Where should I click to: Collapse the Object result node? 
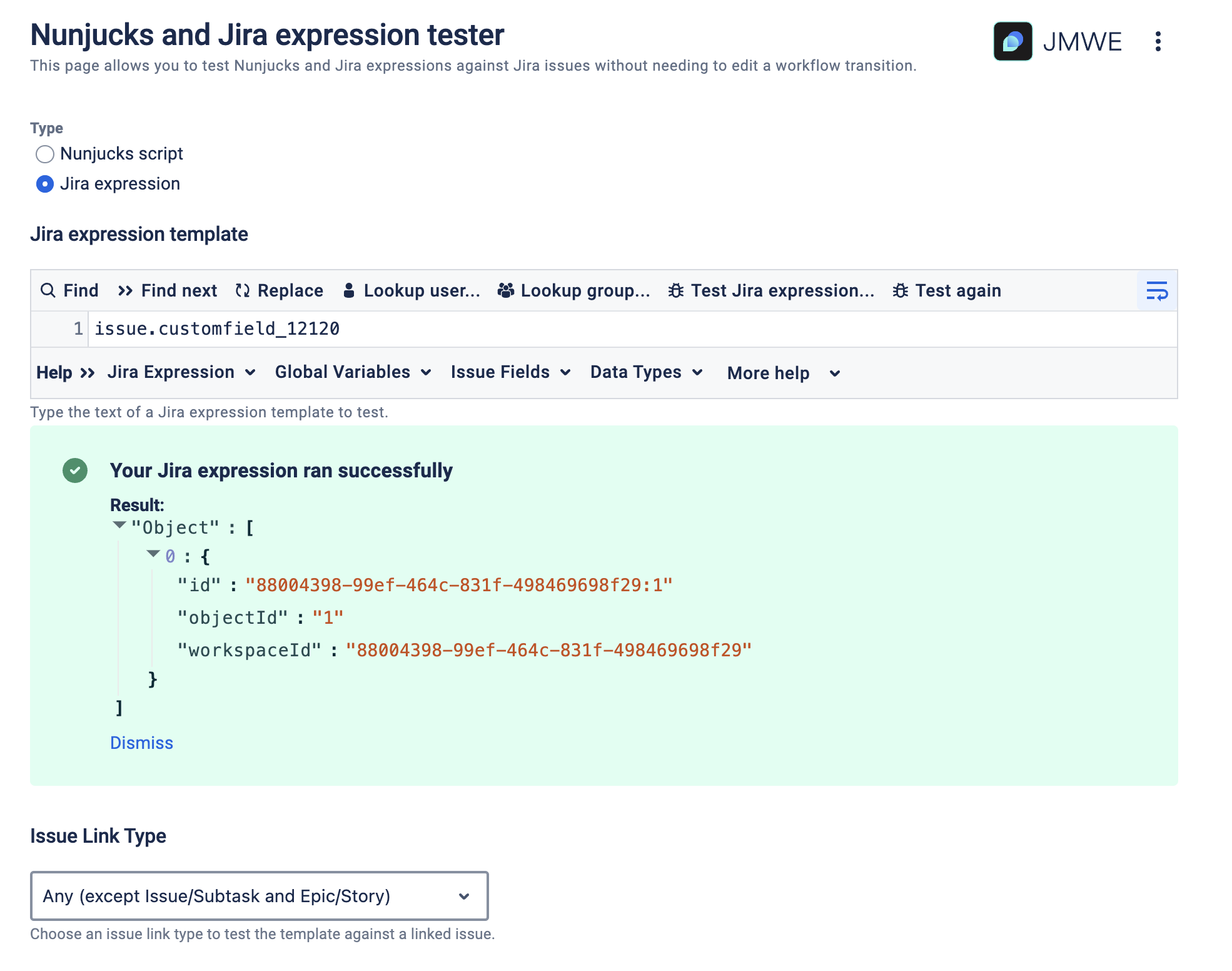(119, 526)
